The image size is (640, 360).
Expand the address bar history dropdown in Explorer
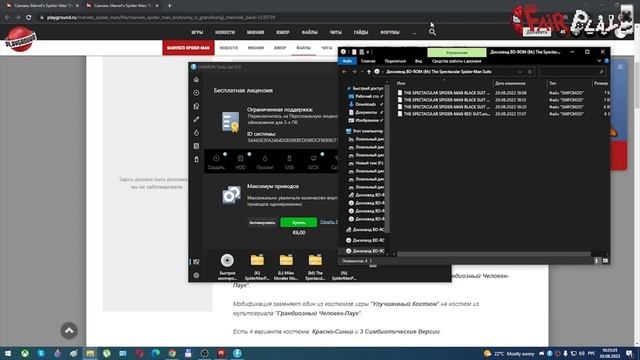pos(520,72)
